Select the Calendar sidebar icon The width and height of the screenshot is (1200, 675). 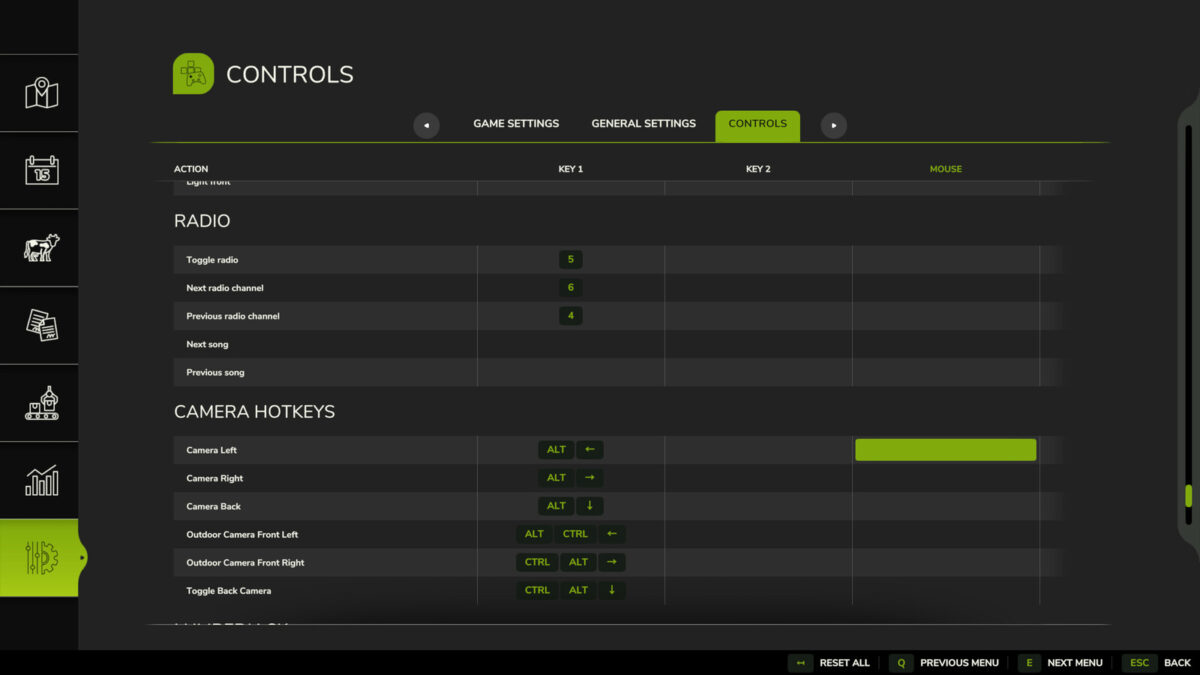(x=39, y=170)
